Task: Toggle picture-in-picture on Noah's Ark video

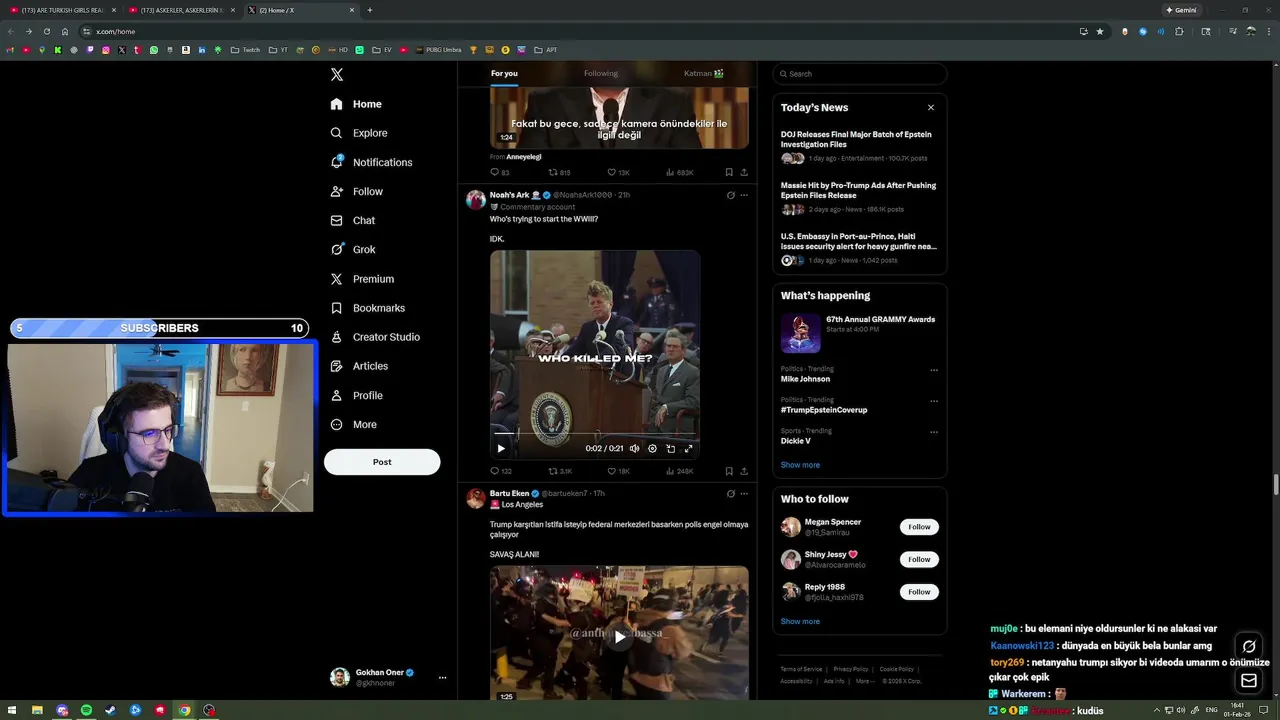Action: coord(670,449)
